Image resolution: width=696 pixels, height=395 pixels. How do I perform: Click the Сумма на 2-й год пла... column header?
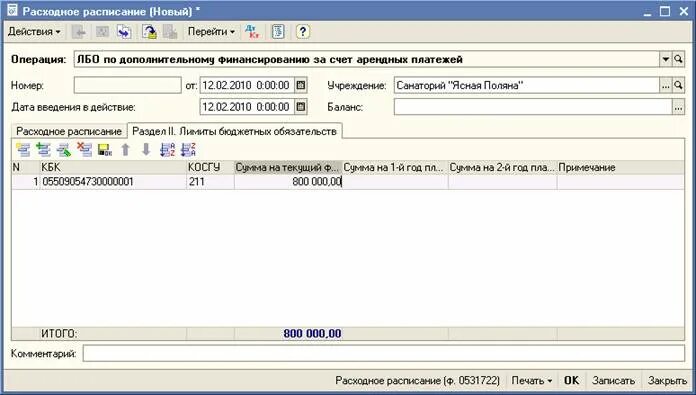pyautogui.click(x=502, y=167)
